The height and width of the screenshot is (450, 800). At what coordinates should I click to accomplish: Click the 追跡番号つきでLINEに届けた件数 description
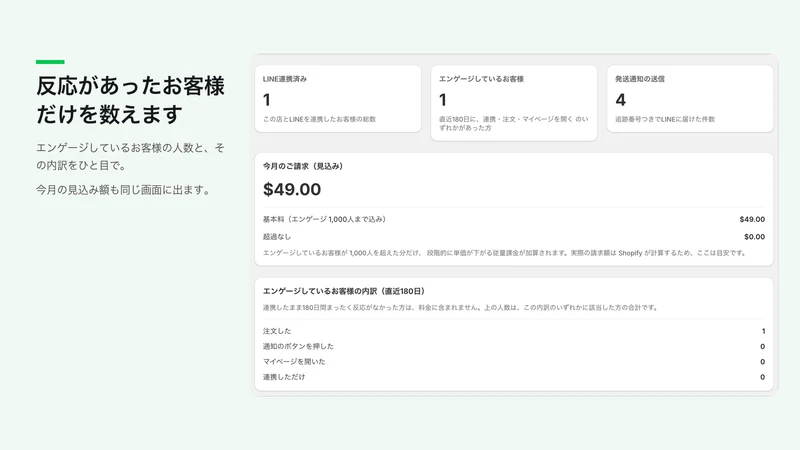point(665,119)
